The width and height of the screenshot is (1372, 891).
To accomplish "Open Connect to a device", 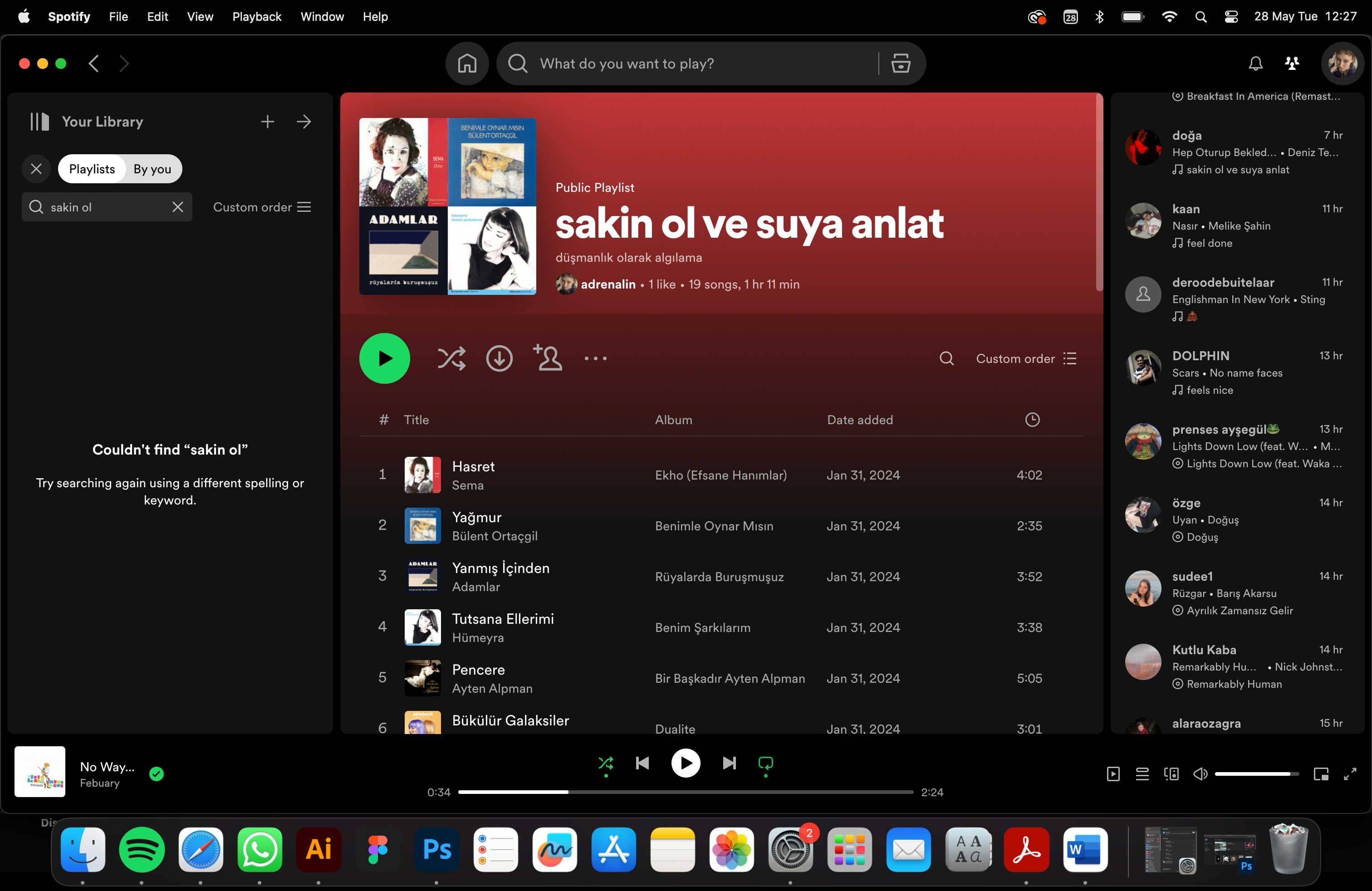I will click(x=1171, y=774).
